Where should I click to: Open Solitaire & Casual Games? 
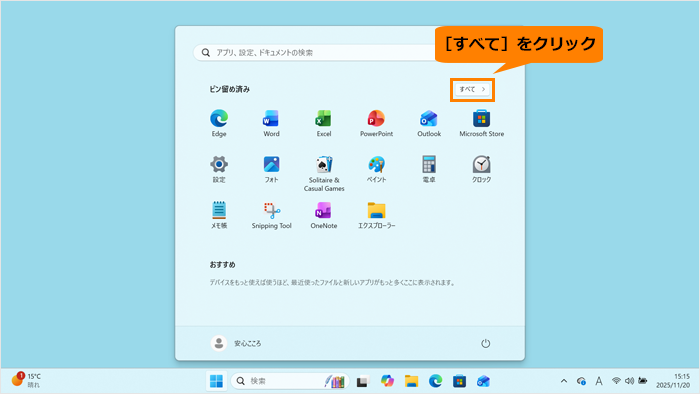(324, 174)
